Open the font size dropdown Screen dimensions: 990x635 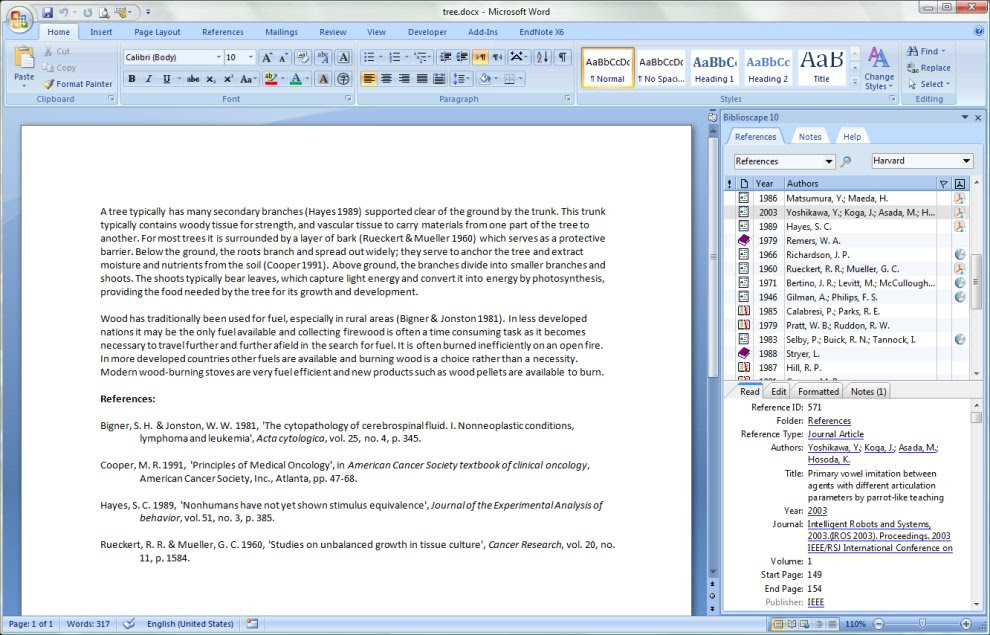250,57
